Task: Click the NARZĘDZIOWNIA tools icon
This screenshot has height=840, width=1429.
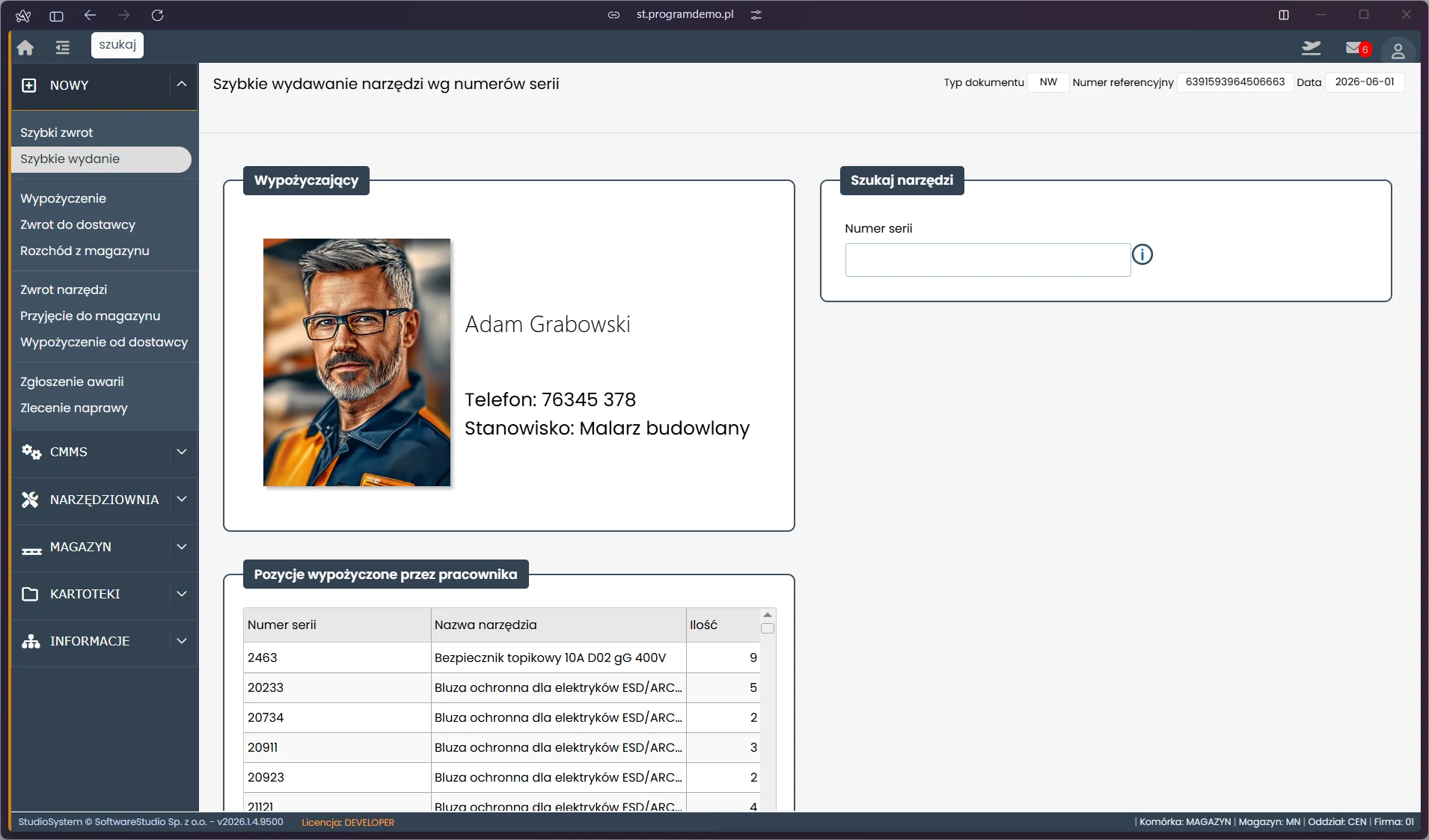Action: 30,500
